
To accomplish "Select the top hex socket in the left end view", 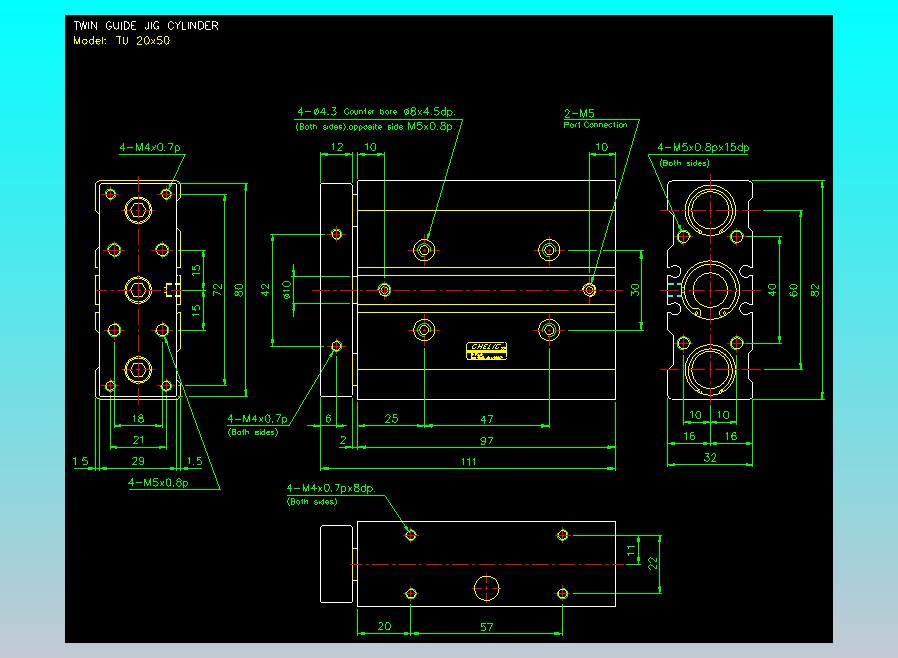I will point(137,209).
